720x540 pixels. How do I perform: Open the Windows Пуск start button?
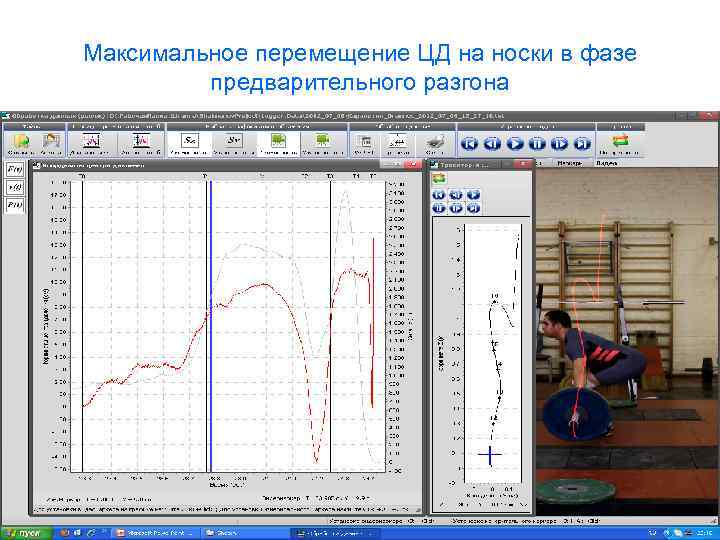click(26, 533)
